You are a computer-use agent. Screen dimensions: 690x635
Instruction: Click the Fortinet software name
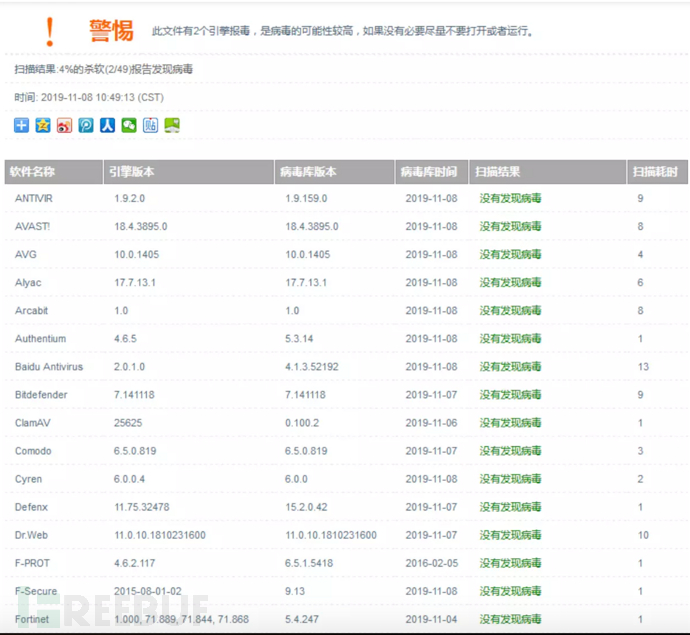[x=32, y=620]
